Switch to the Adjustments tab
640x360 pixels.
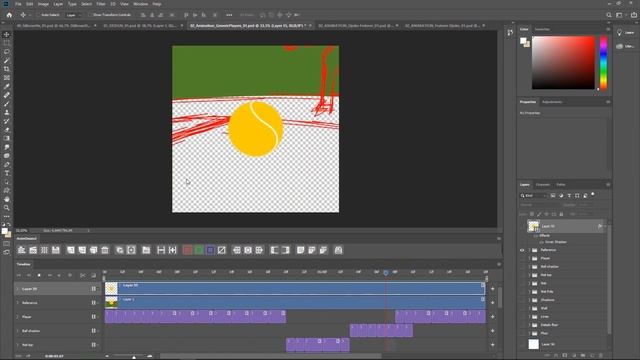point(552,102)
